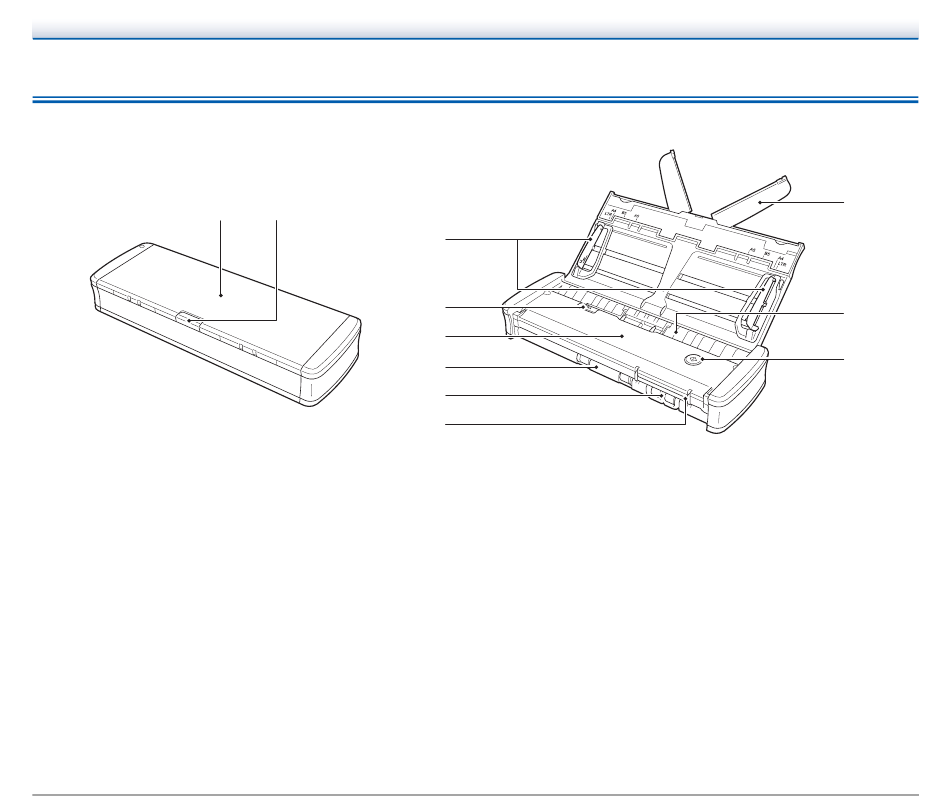Click the rear connector port below the front panel
This screenshot has height=803, width=950.
click(x=665, y=399)
